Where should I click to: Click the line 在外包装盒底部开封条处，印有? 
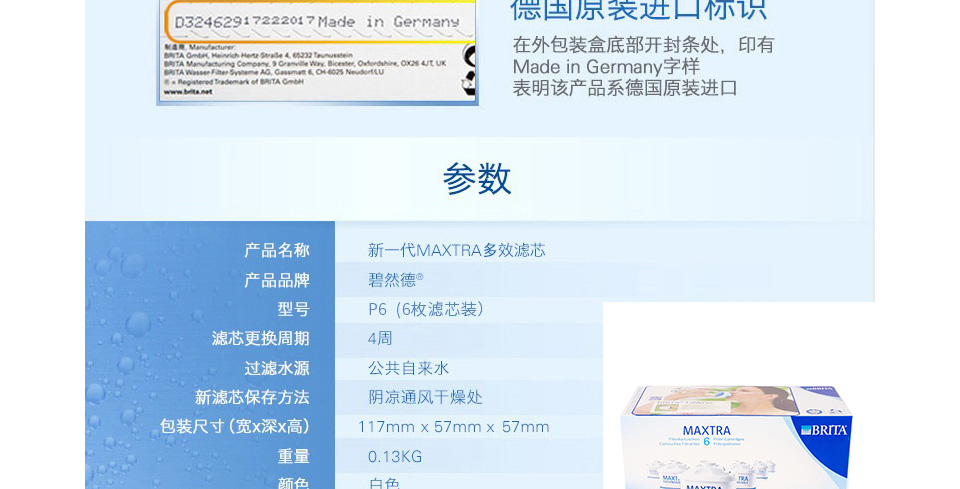[x=643, y=45]
